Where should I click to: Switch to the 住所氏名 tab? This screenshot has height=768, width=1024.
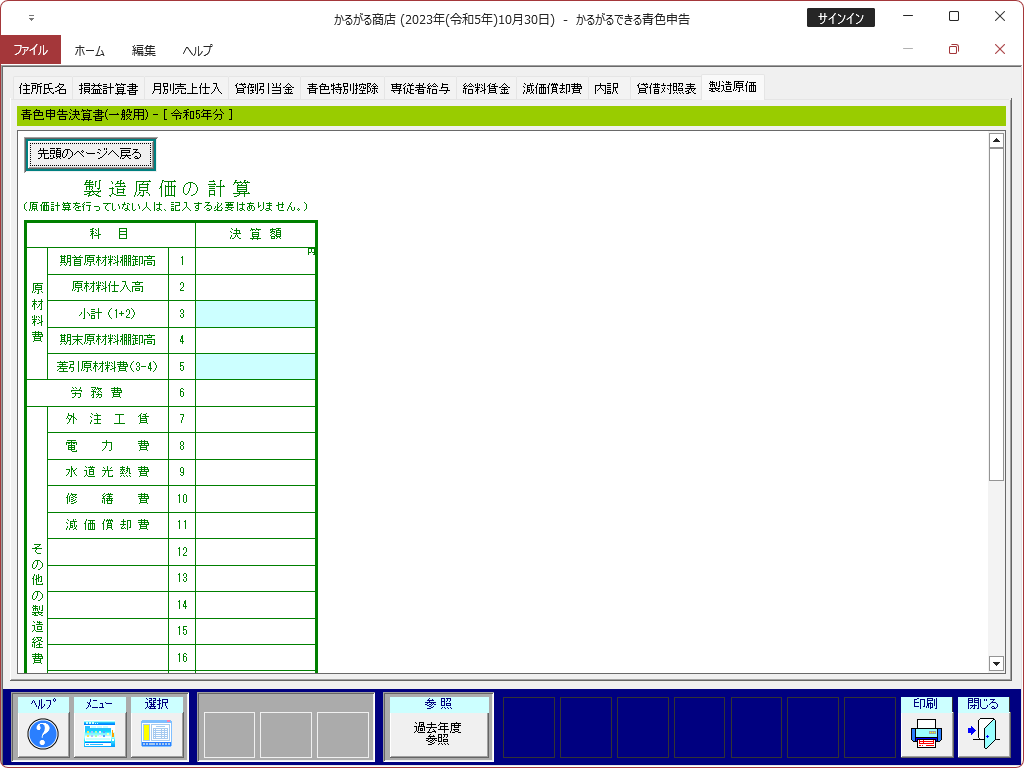tap(42, 88)
